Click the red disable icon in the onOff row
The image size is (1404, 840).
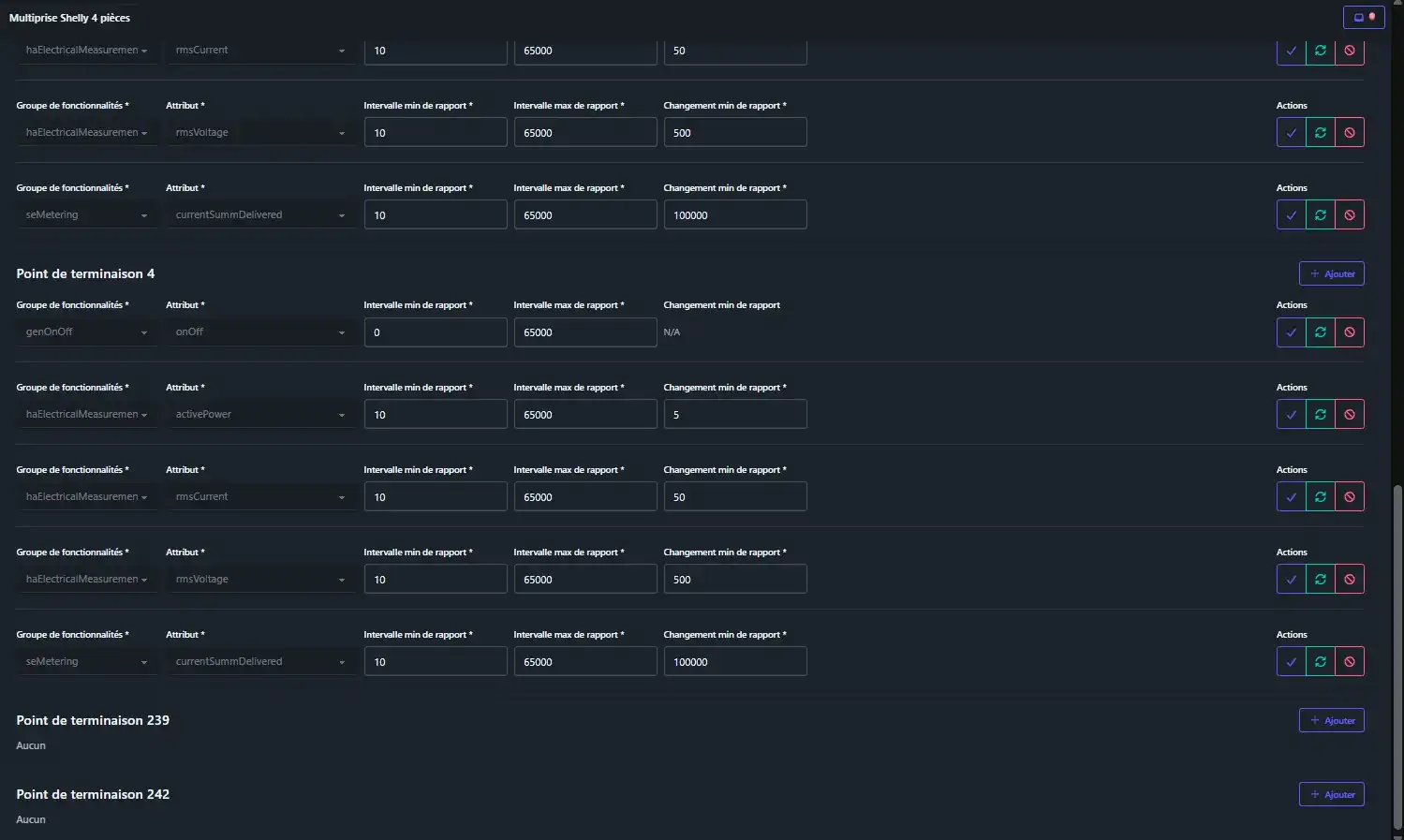pos(1349,332)
